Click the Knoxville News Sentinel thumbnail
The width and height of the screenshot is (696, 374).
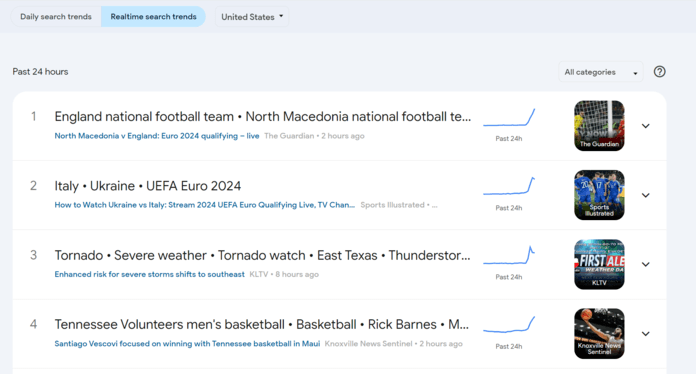(599, 334)
